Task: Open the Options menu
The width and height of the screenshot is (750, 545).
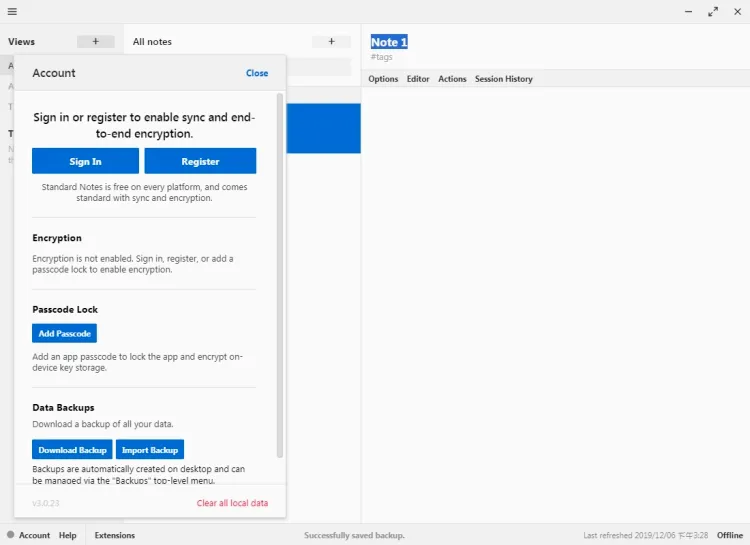Action: click(x=383, y=79)
